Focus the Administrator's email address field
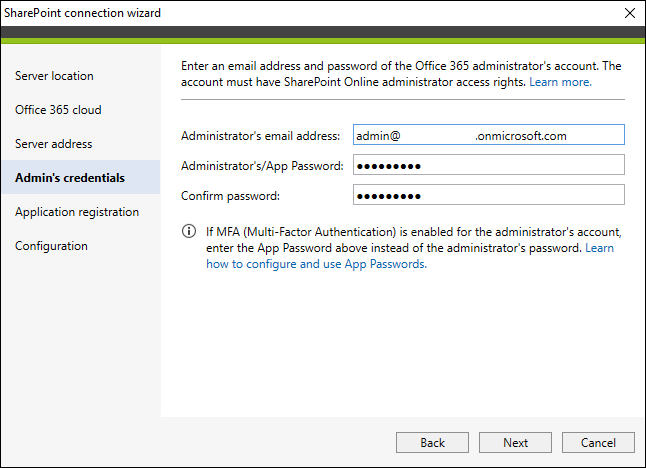This screenshot has width=646, height=468. [489, 135]
